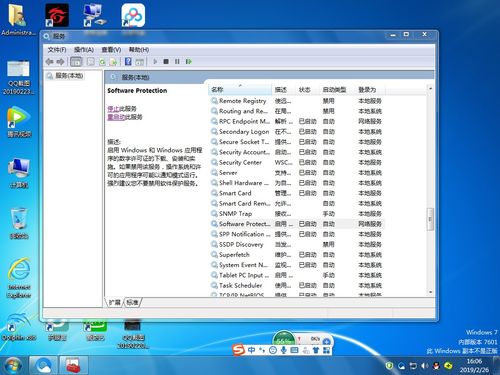The image size is (500, 375).
Task: Switch to the 标准 tab
Action: pyautogui.click(x=132, y=302)
